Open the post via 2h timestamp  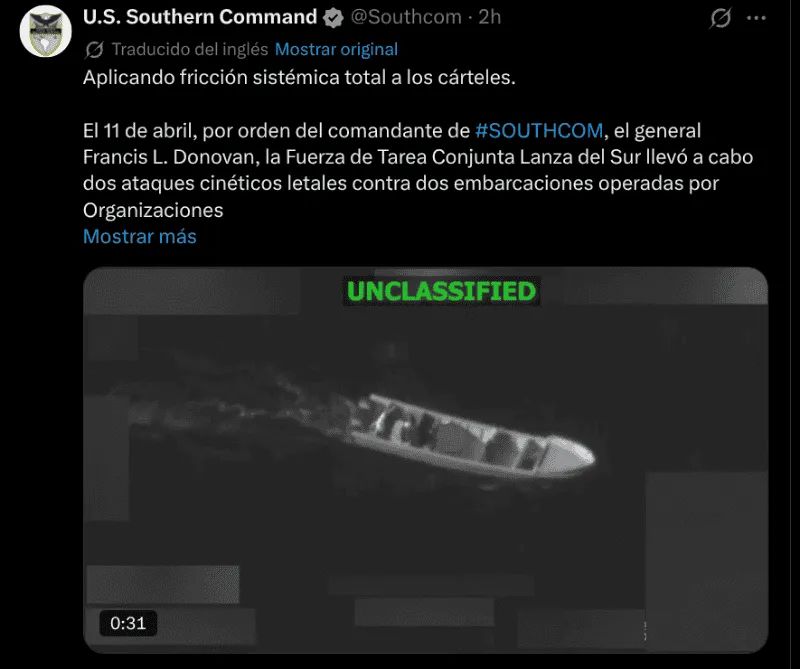[x=489, y=17]
